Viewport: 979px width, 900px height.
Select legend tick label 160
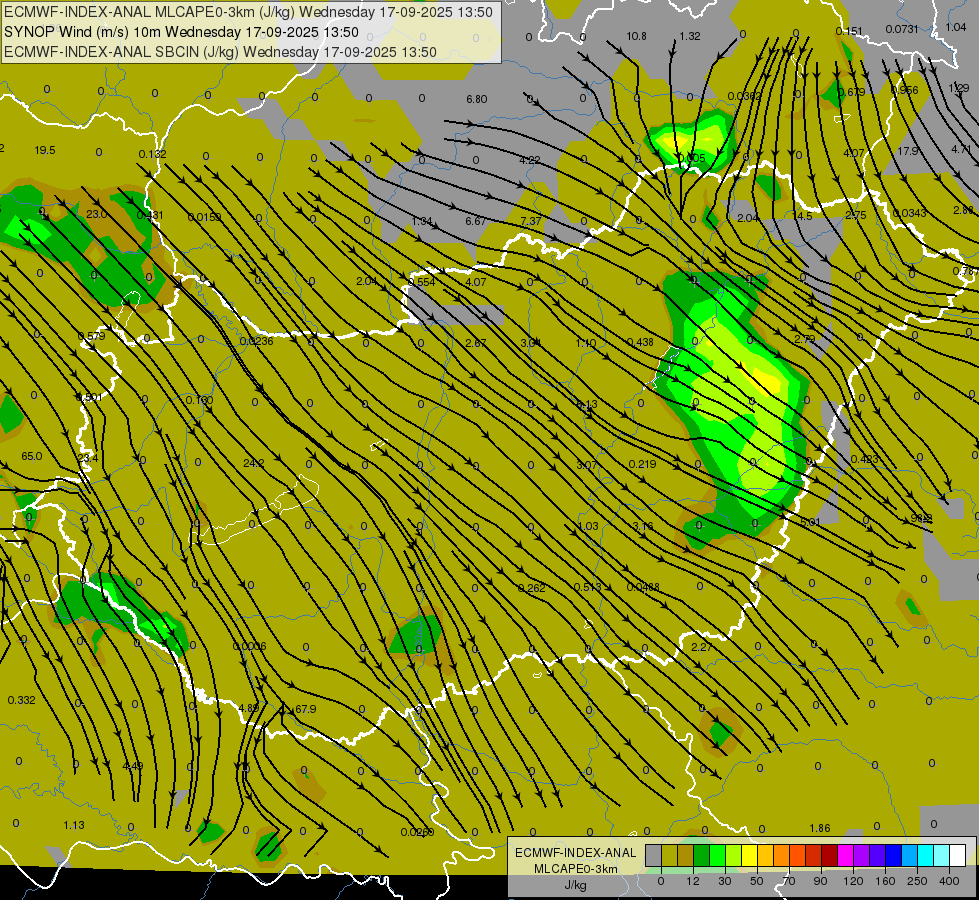pyautogui.click(x=885, y=881)
